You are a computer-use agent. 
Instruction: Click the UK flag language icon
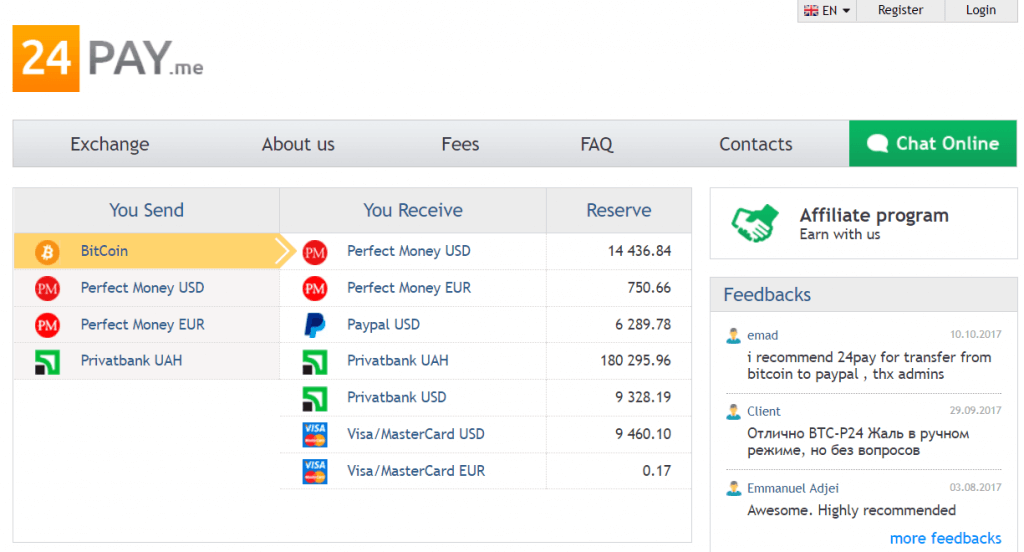[811, 10]
